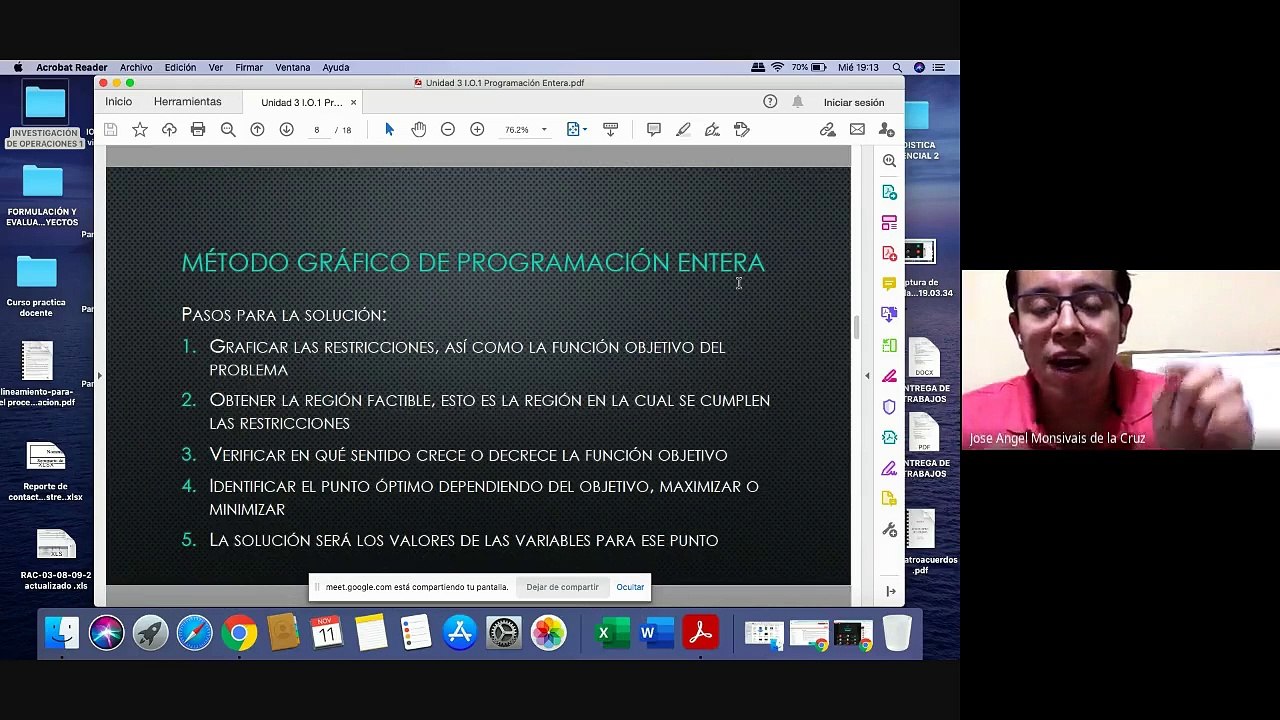Click Ocultar in sharing bar

pyautogui.click(x=630, y=587)
